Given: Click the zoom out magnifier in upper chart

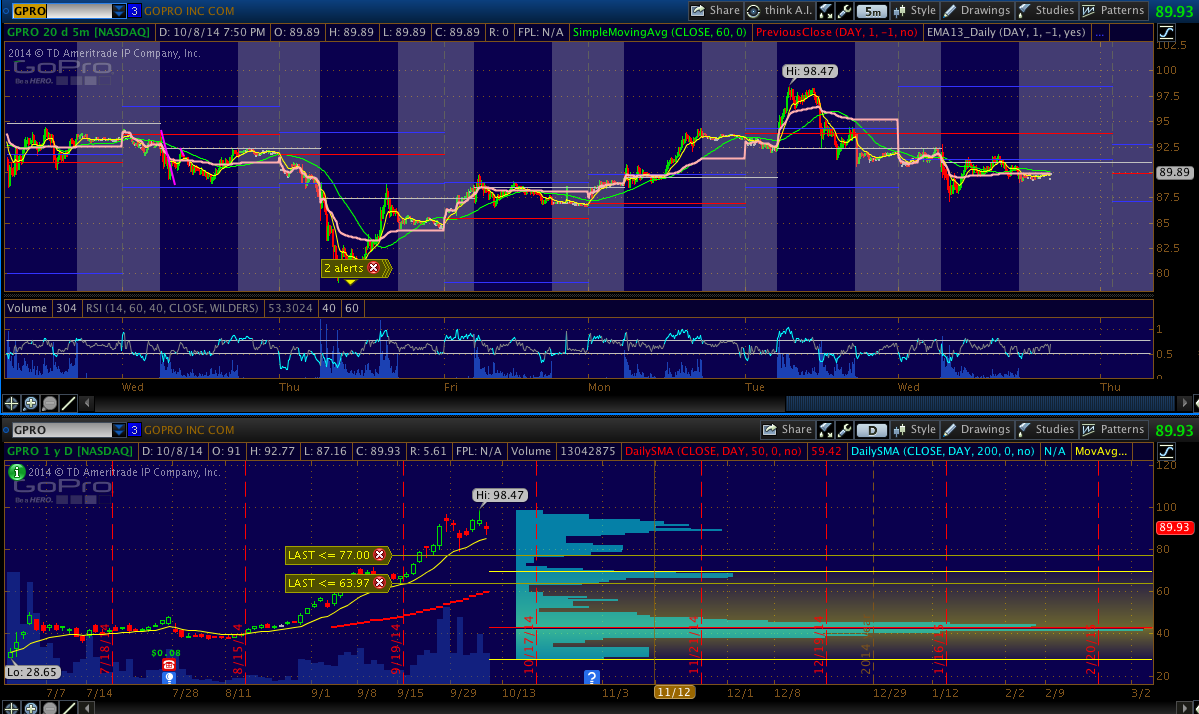Looking at the screenshot, I should point(50,403).
